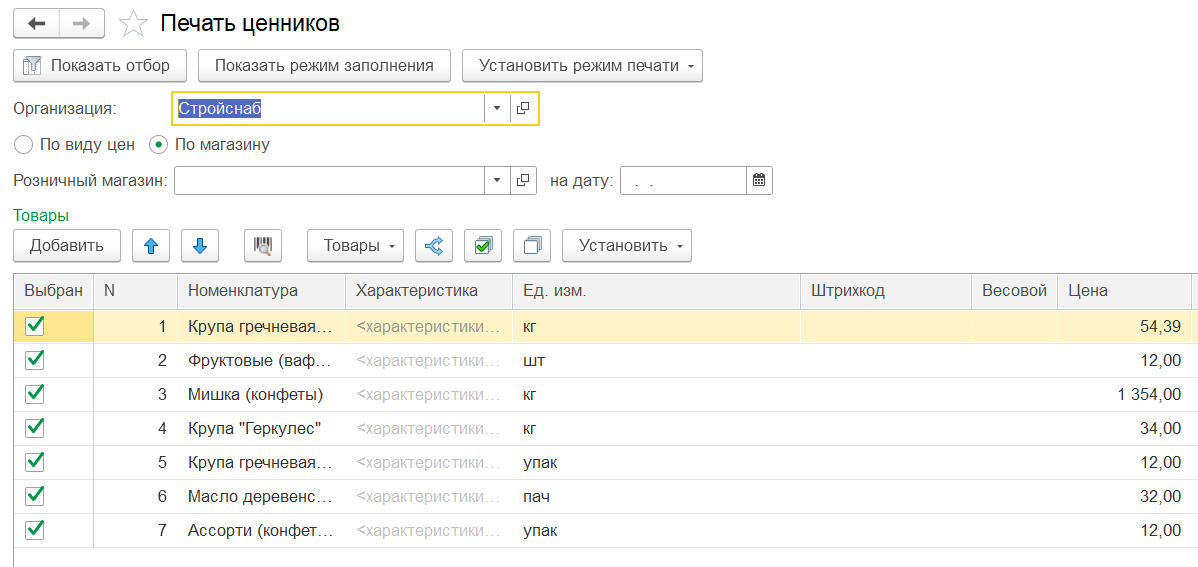Go back with the left arrow button

coord(36,24)
